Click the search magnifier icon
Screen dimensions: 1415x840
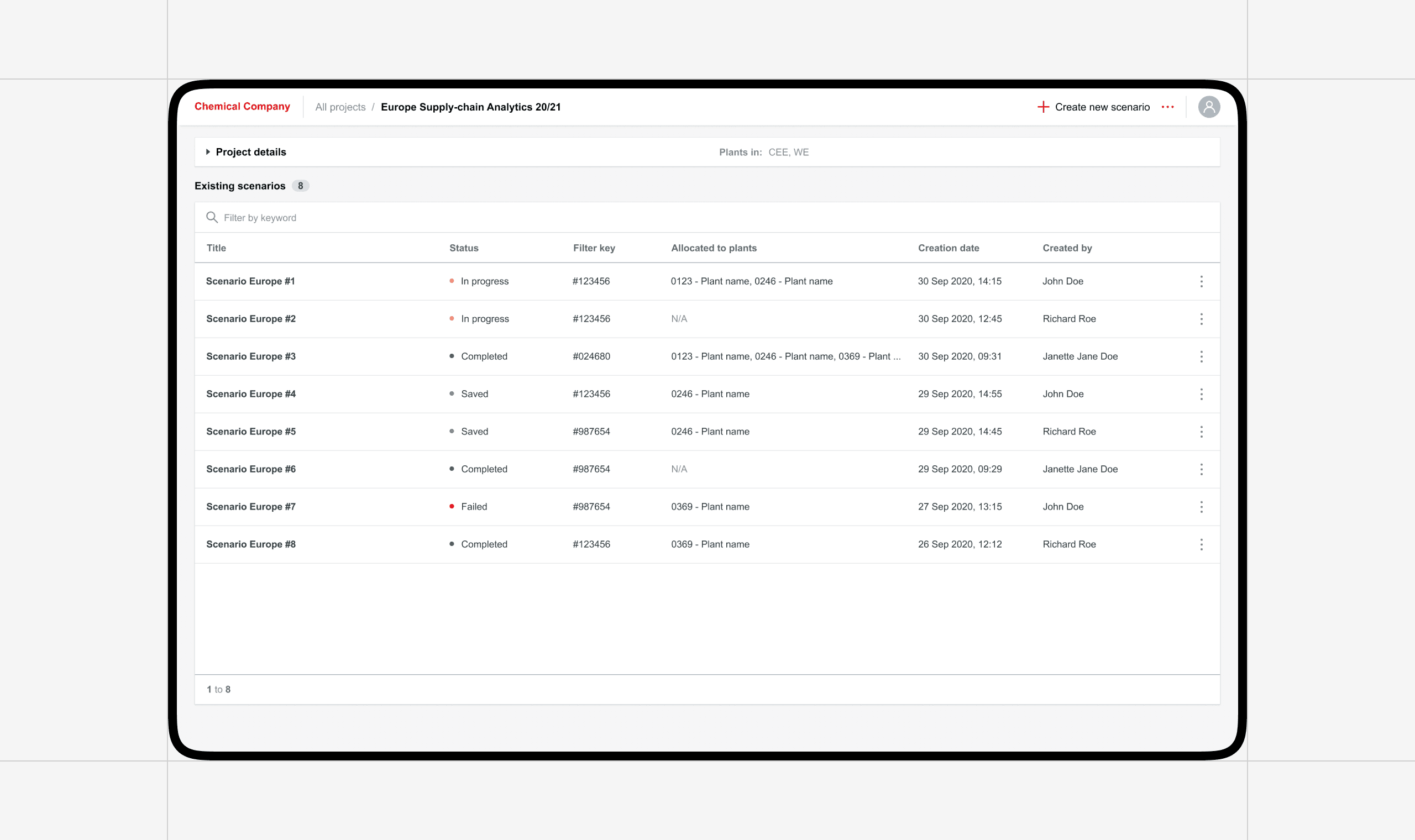click(212, 218)
